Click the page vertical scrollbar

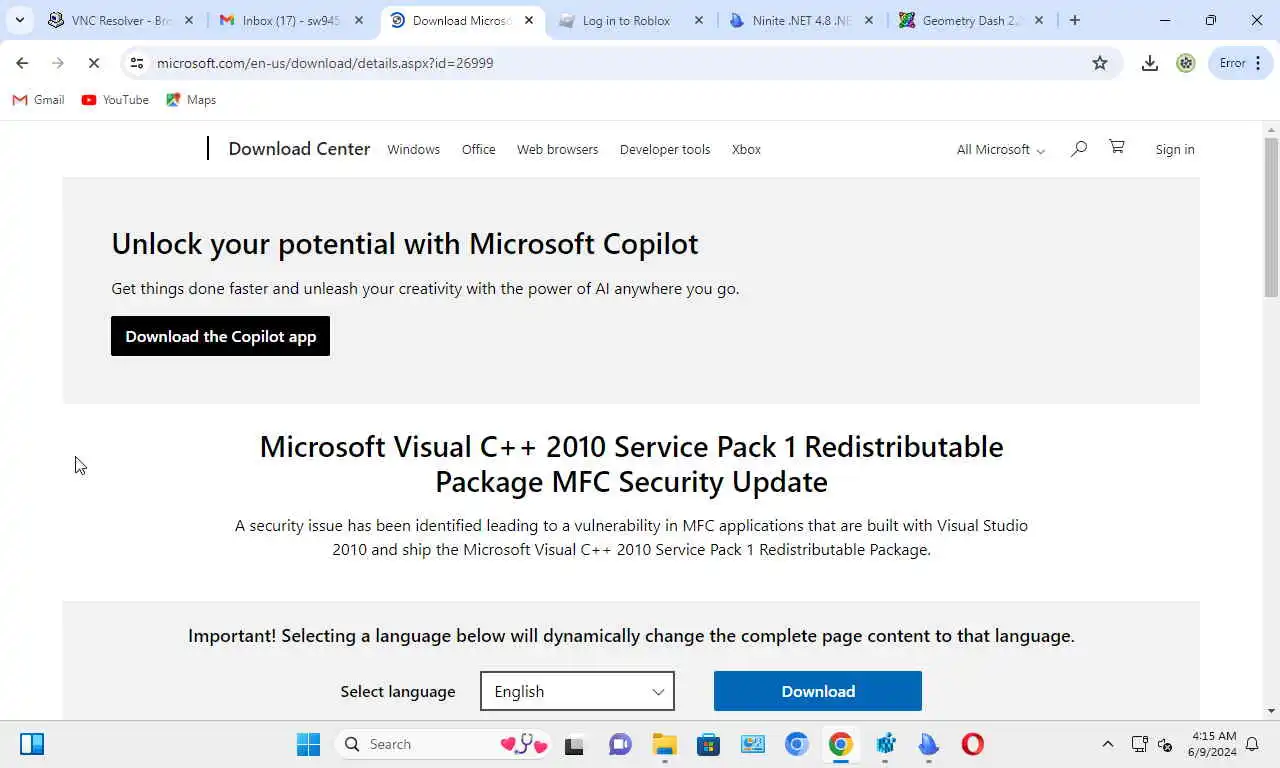coord(1272,217)
